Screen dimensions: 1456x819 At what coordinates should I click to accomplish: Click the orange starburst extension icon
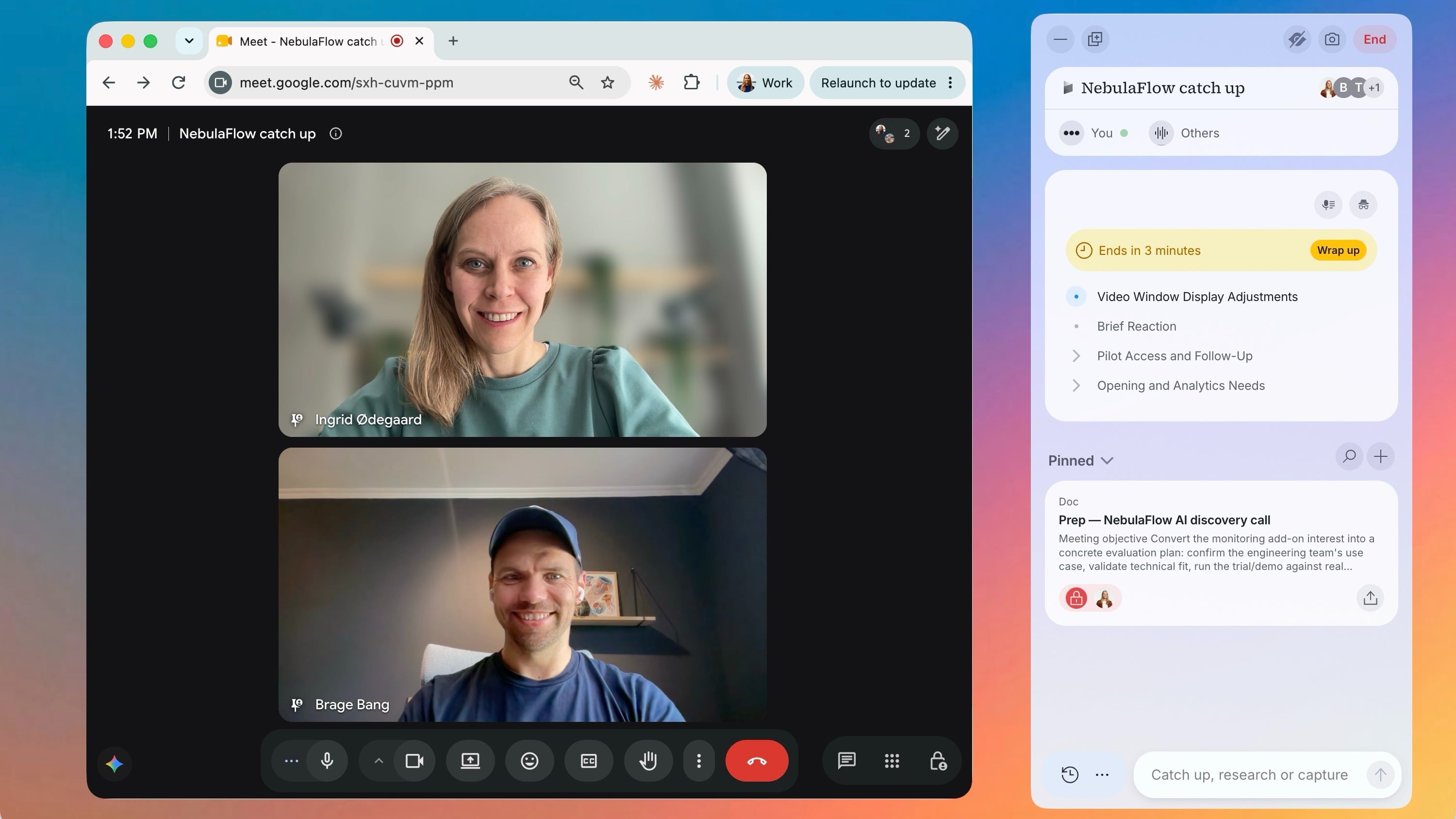(x=656, y=83)
